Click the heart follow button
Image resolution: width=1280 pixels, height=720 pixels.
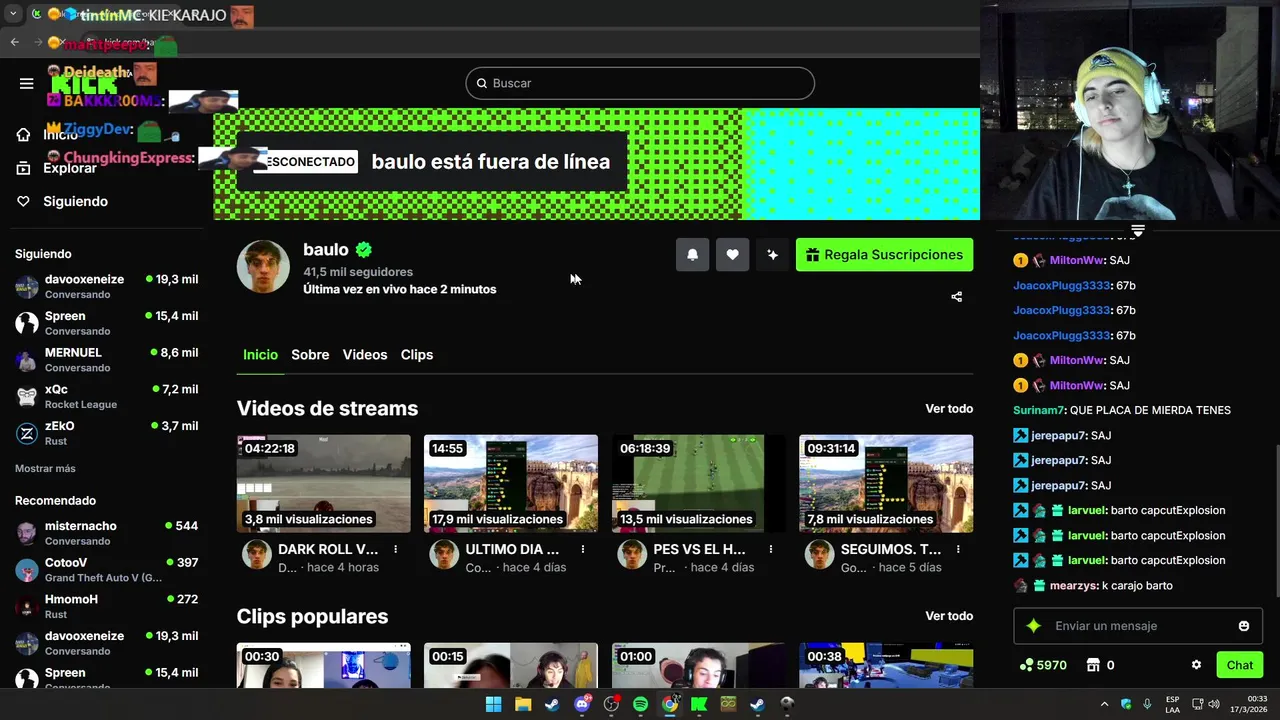tap(732, 255)
